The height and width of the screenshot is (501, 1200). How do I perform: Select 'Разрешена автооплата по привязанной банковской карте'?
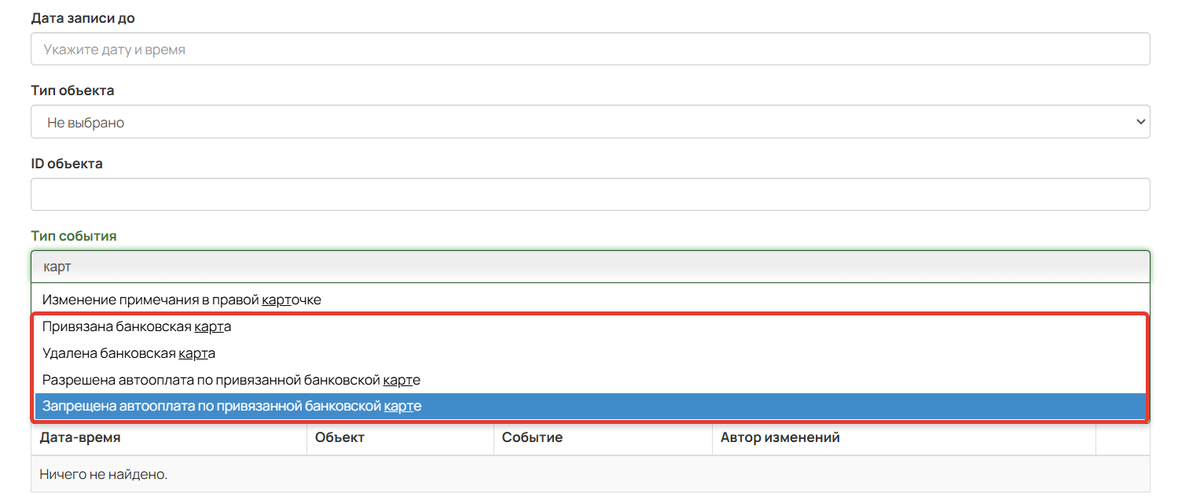[x=590, y=380]
